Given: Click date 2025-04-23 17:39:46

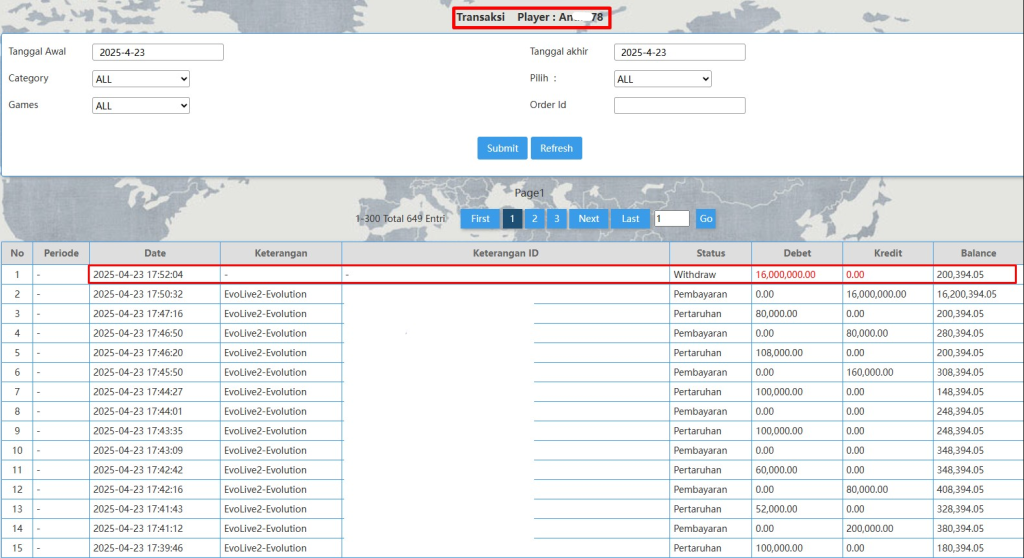Looking at the screenshot, I should (x=138, y=548).
